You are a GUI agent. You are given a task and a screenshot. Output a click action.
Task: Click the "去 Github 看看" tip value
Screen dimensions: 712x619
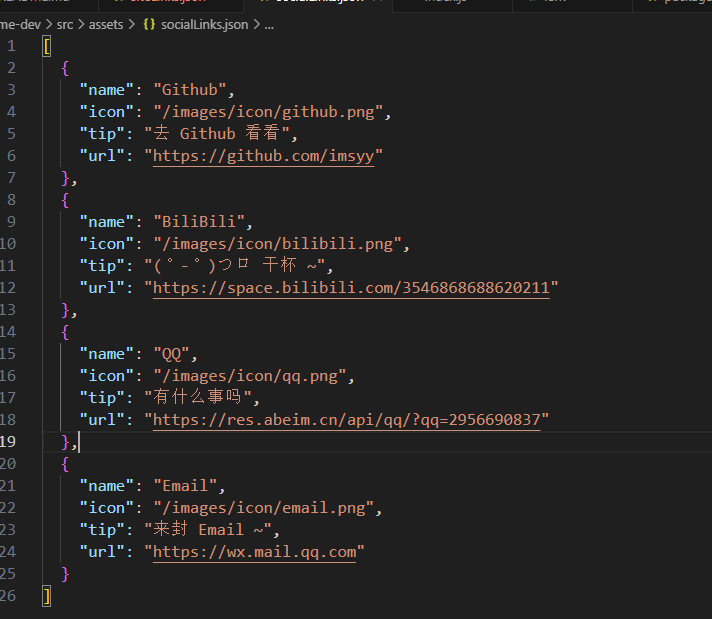point(217,134)
